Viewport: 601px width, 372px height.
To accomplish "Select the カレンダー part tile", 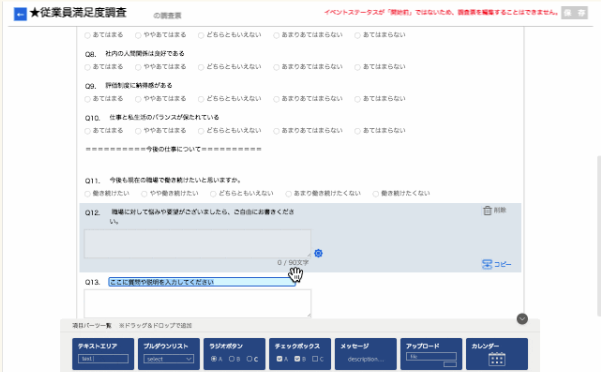I will (497, 354).
